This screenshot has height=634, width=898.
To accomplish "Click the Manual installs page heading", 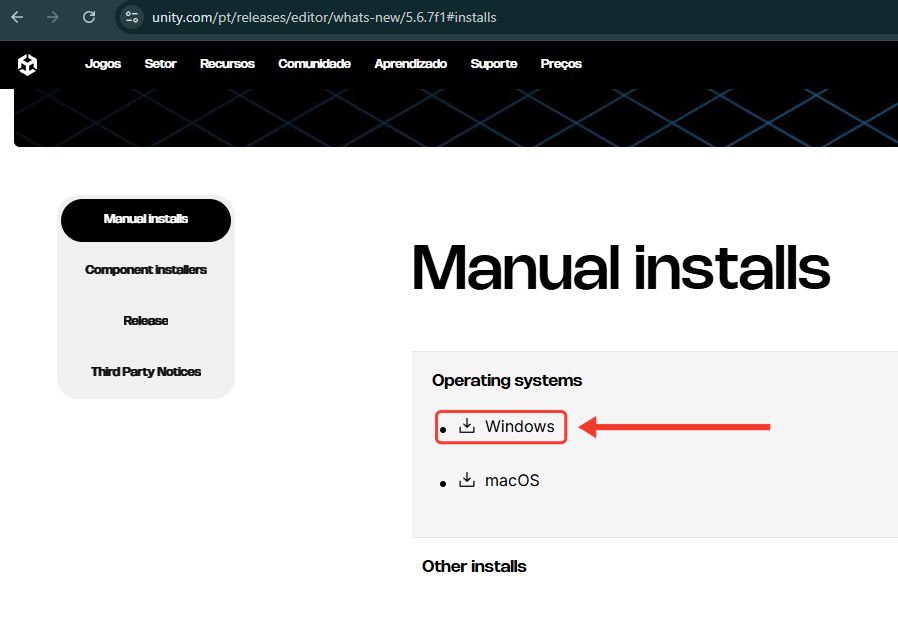I will (621, 267).
